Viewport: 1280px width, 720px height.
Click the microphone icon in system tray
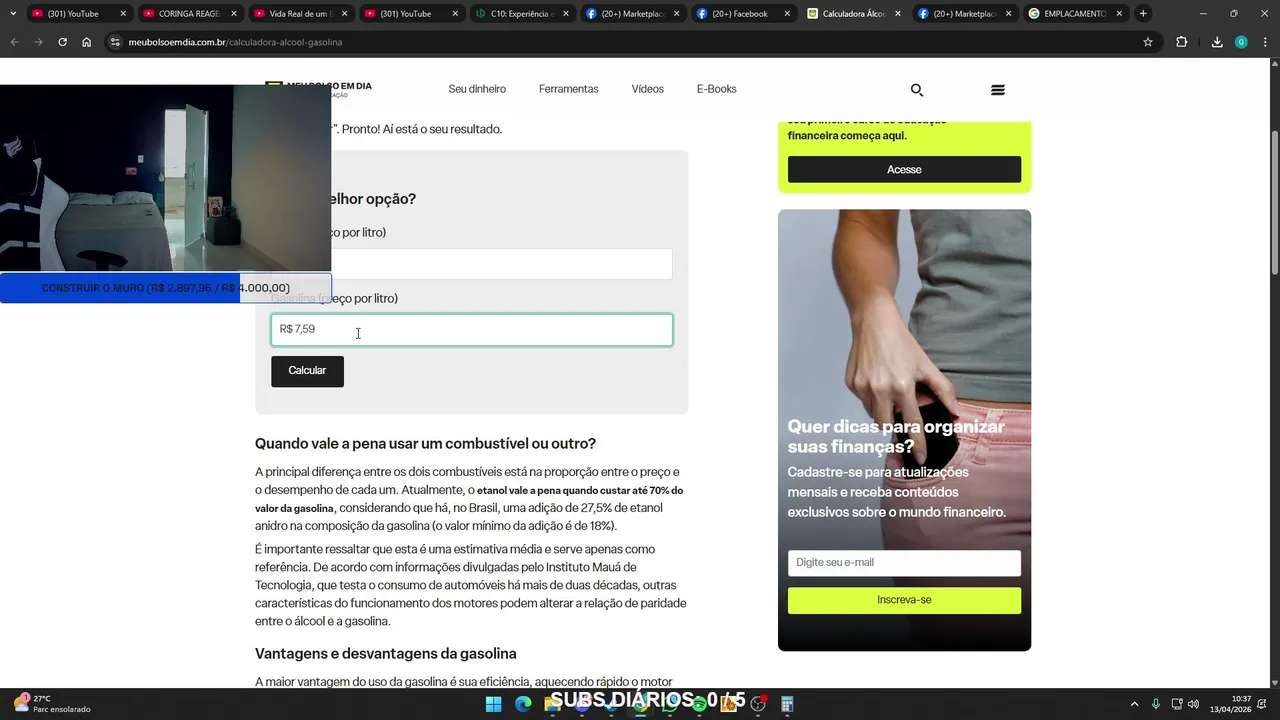[x=1156, y=704]
